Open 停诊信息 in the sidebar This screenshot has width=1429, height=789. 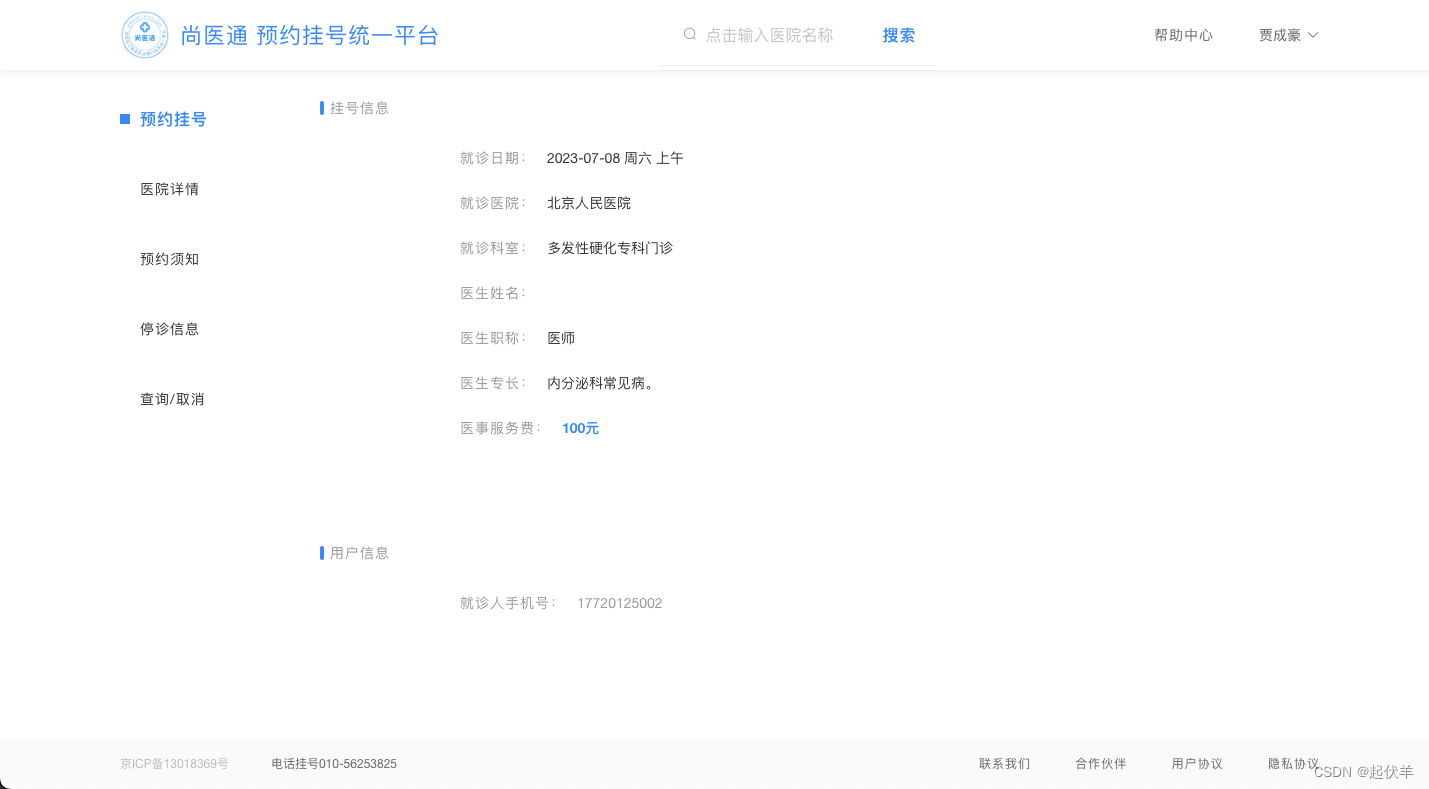pos(170,329)
